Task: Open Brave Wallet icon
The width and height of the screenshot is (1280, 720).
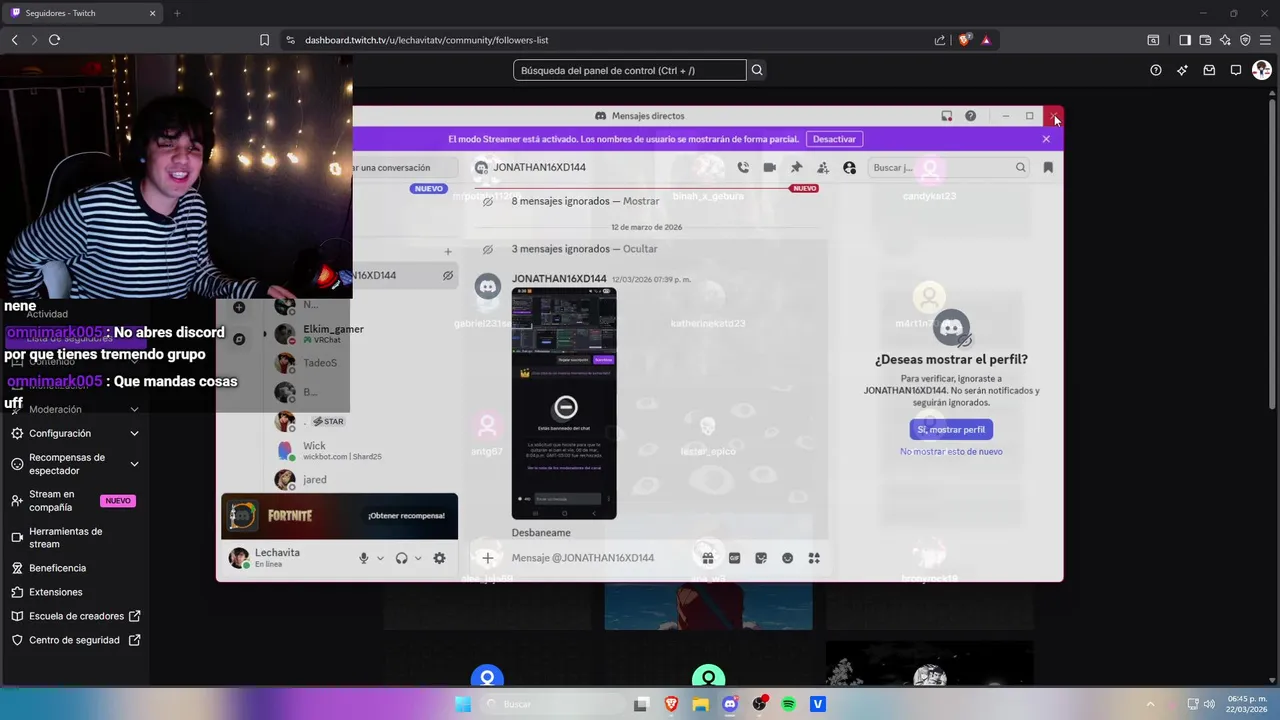Action: tap(1205, 40)
